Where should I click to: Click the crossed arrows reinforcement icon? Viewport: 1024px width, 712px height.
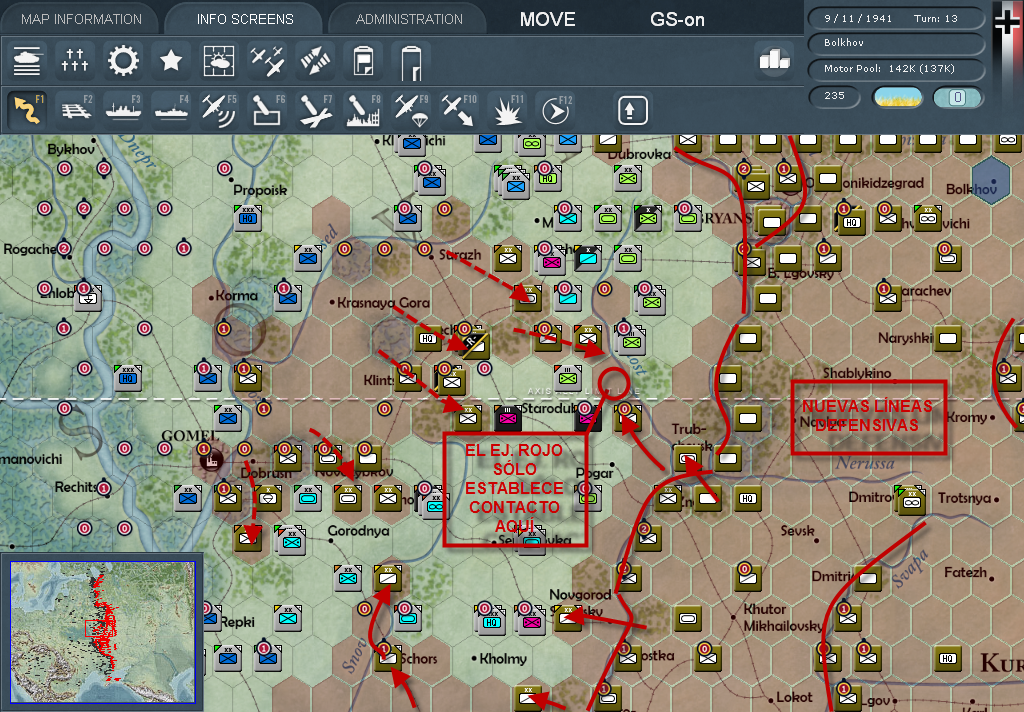click(x=315, y=61)
